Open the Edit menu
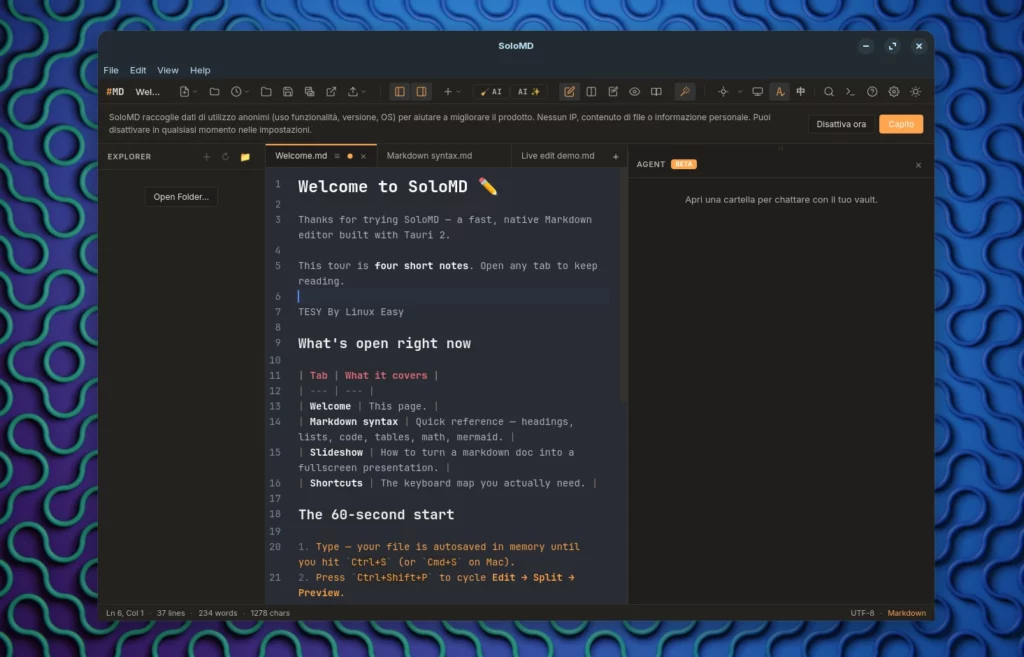This screenshot has width=1024, height=657. pos(138,71)
